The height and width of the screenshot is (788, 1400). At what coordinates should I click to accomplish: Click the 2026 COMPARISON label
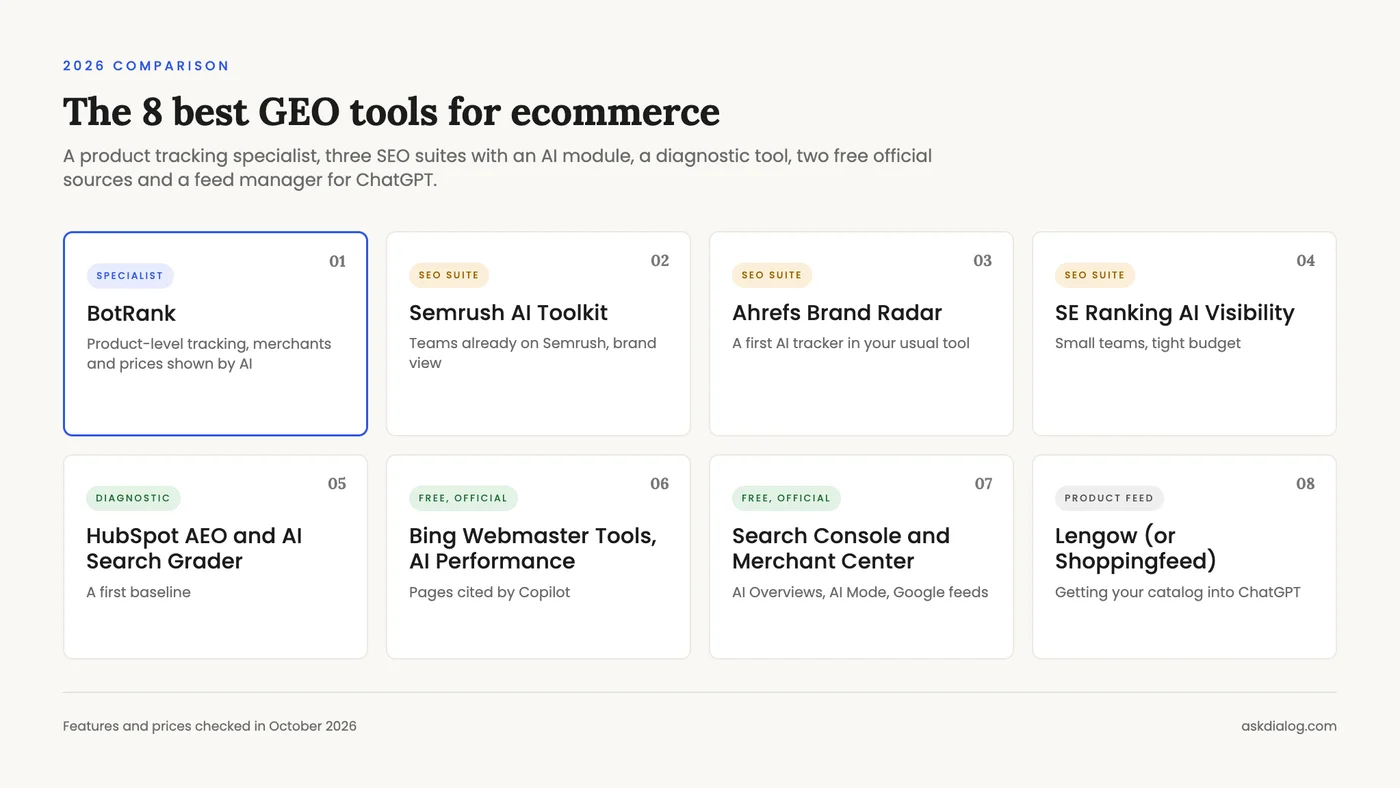pyautogui.click(x=146, y=66)
